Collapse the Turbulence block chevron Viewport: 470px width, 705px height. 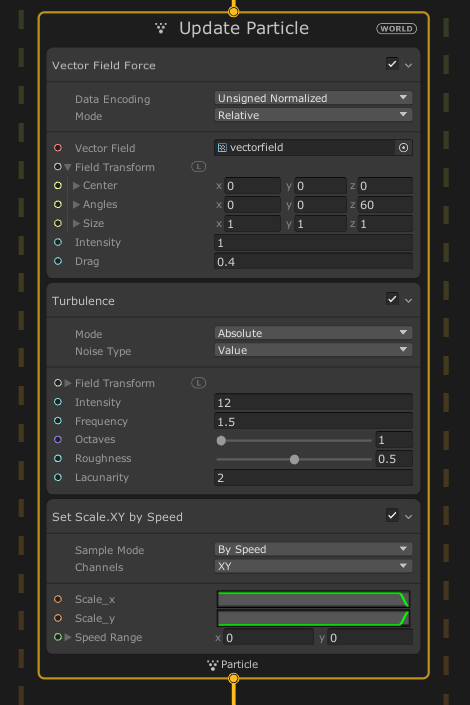click(x=408, y=300)
